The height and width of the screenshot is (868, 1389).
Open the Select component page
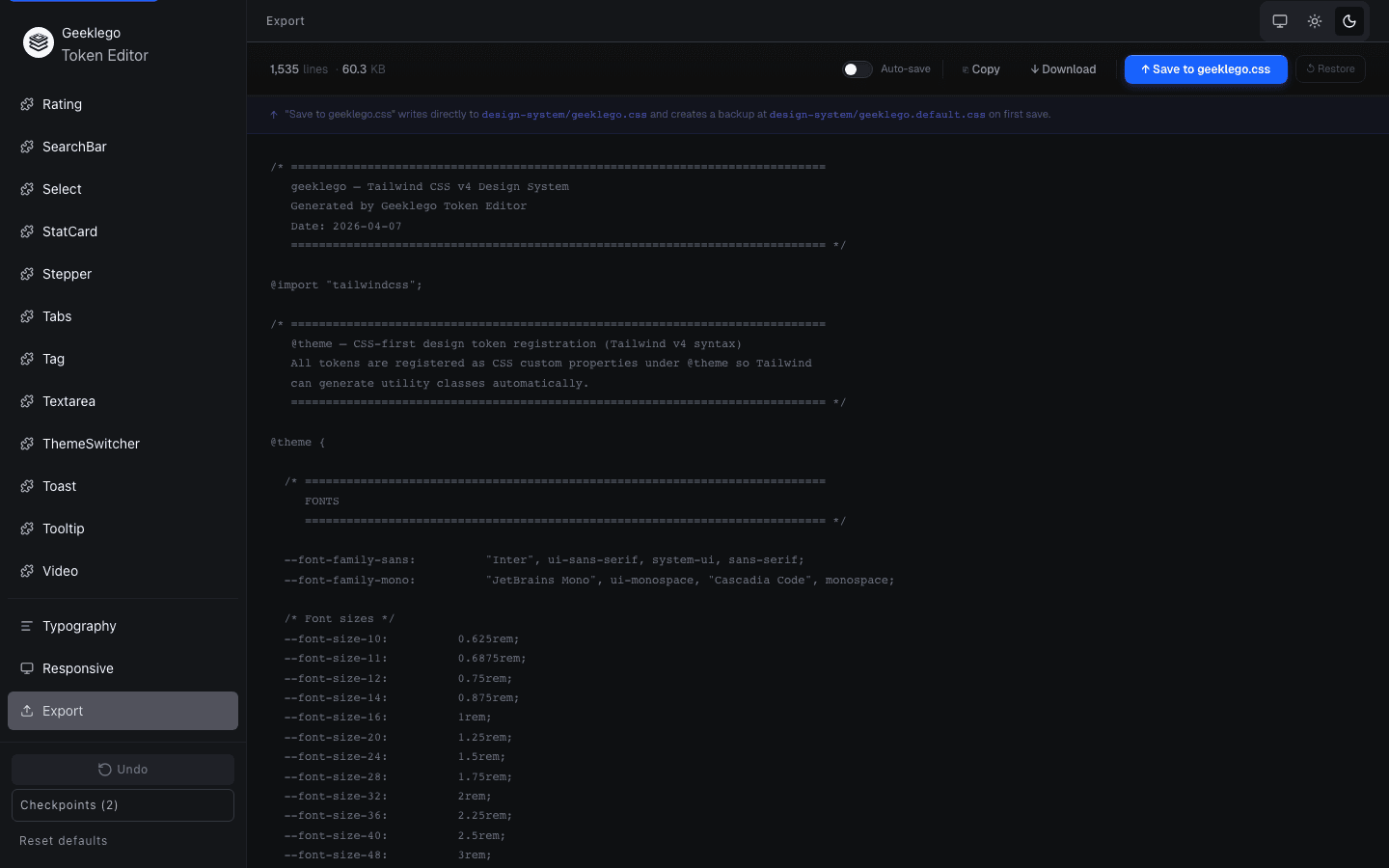point(123,189)
